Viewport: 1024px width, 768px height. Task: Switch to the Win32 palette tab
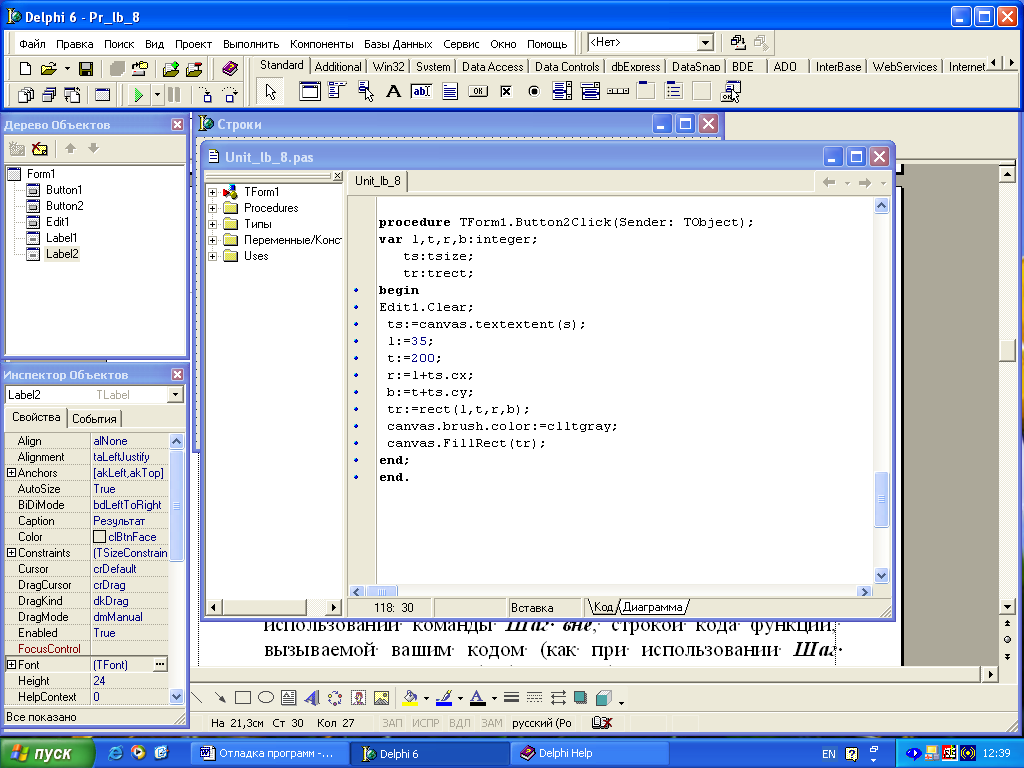click(x=389, y=67)
